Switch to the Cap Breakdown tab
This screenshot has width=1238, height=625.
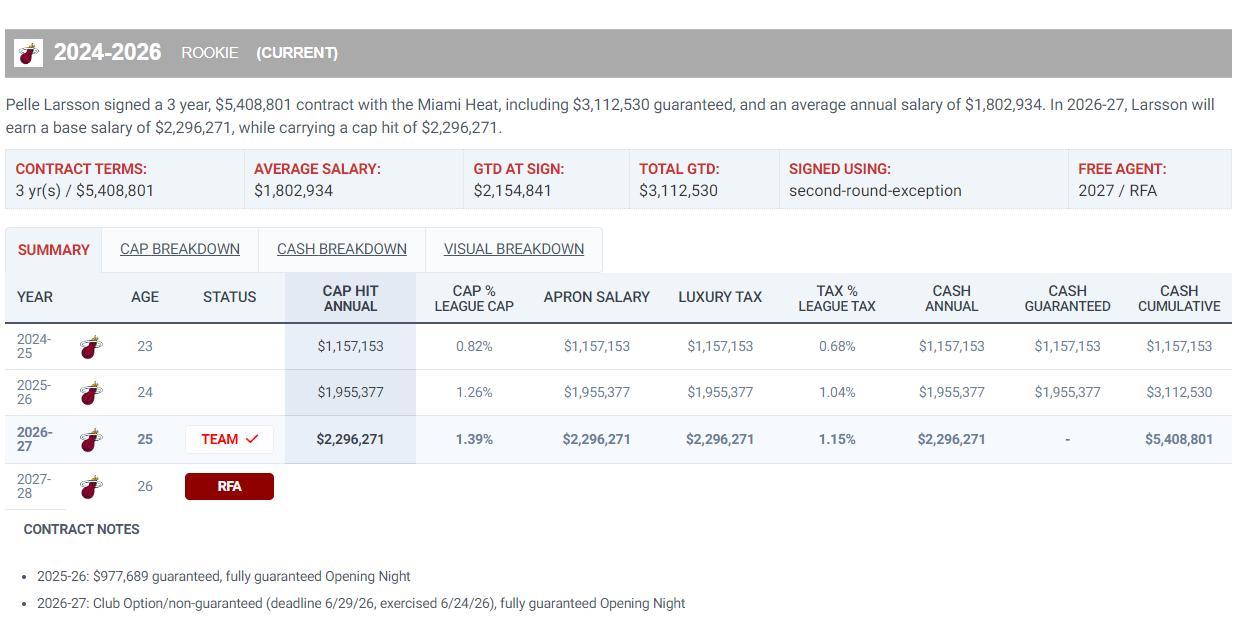click(x=180, y=249)
